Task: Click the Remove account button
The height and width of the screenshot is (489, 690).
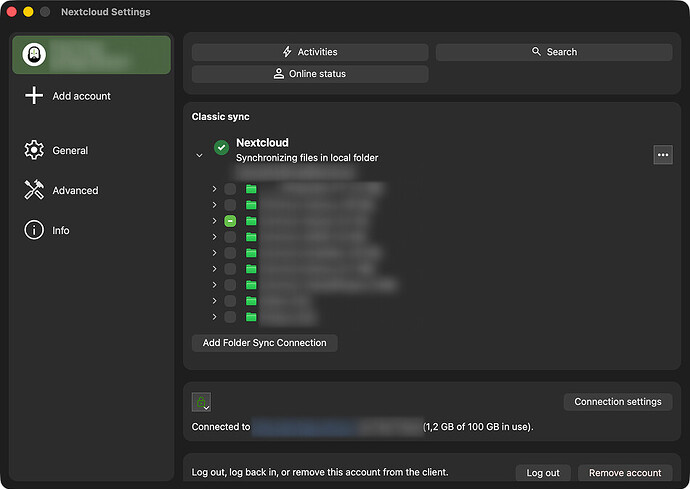Action: (625, 473)
